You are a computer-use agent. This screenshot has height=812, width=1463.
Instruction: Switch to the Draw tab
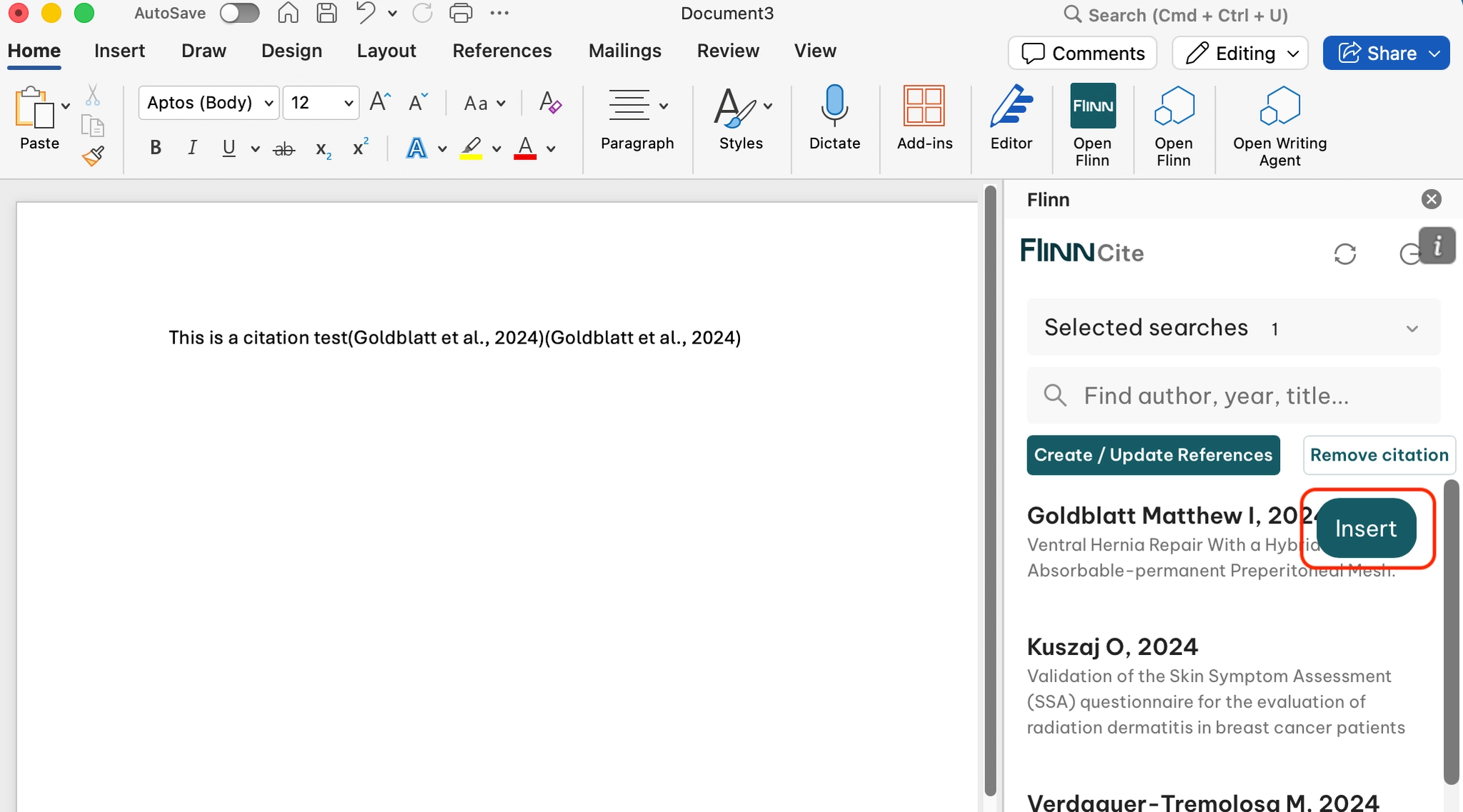click(204, 51)
